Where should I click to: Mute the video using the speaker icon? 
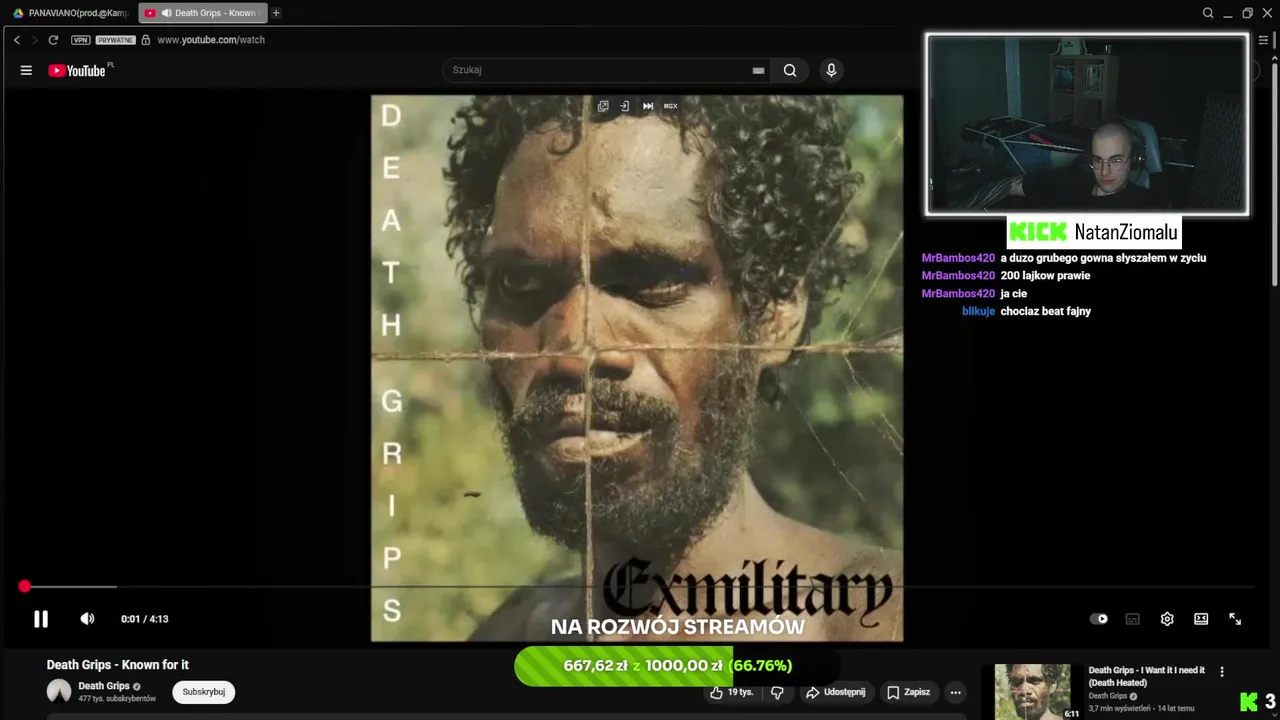tap(87, 619)
